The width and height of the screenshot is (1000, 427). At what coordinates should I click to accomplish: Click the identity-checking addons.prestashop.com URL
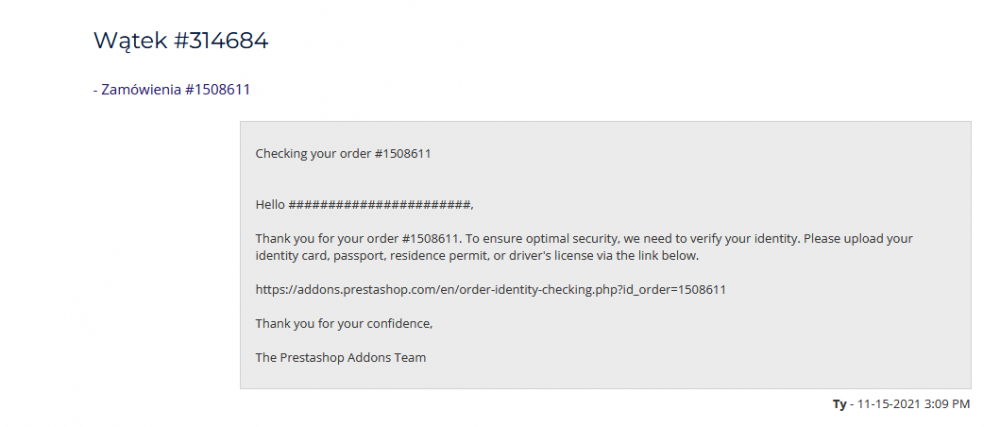point(490,289)
